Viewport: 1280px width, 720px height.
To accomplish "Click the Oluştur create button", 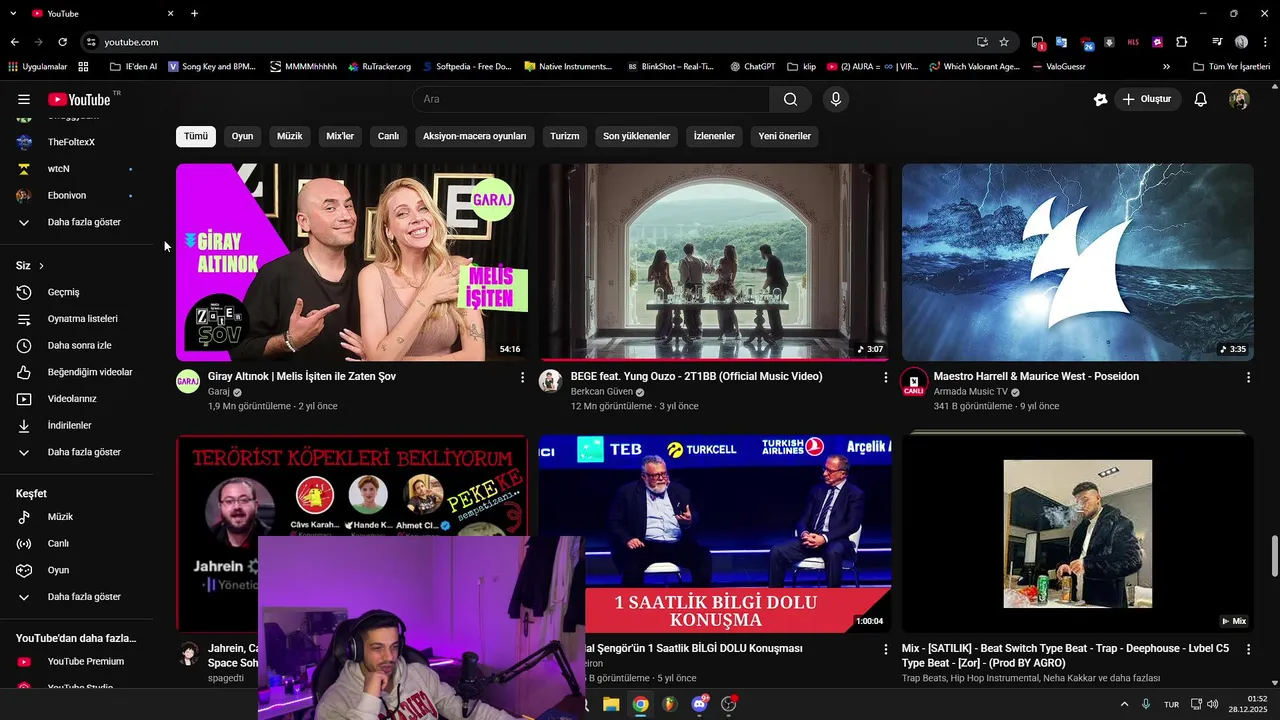I will 1148,99.
